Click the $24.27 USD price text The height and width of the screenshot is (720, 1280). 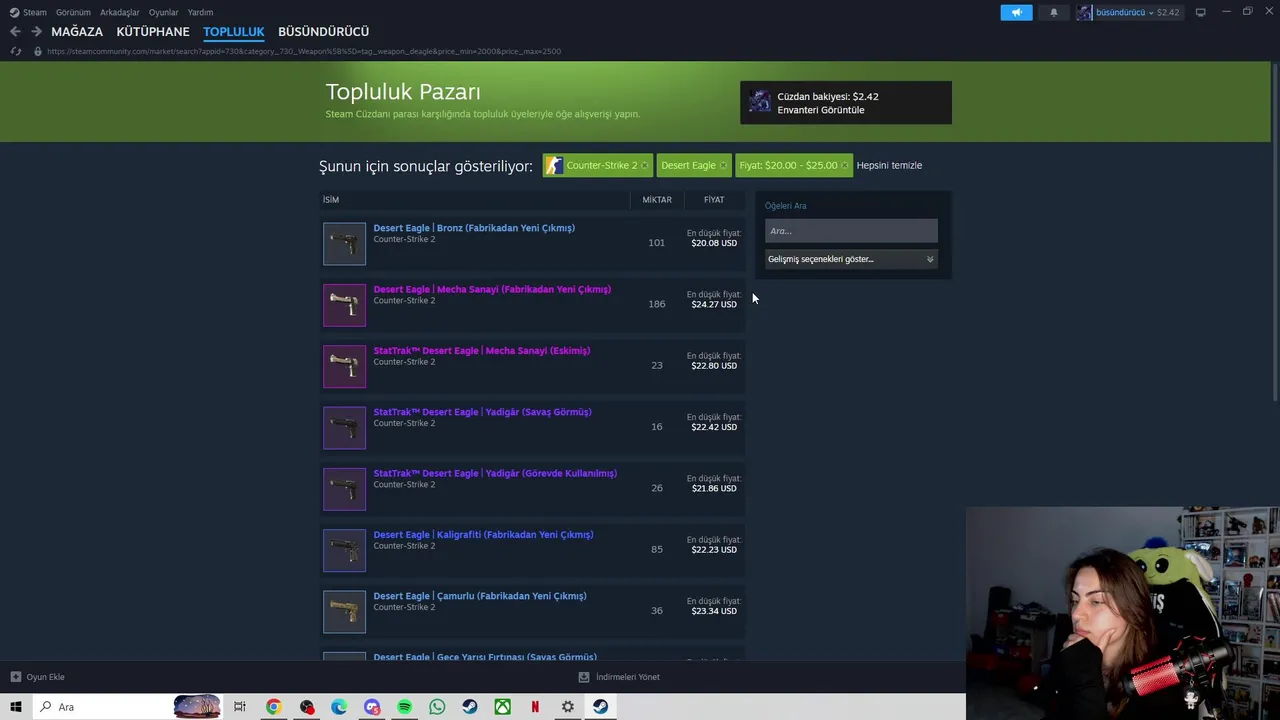(714, 304)
